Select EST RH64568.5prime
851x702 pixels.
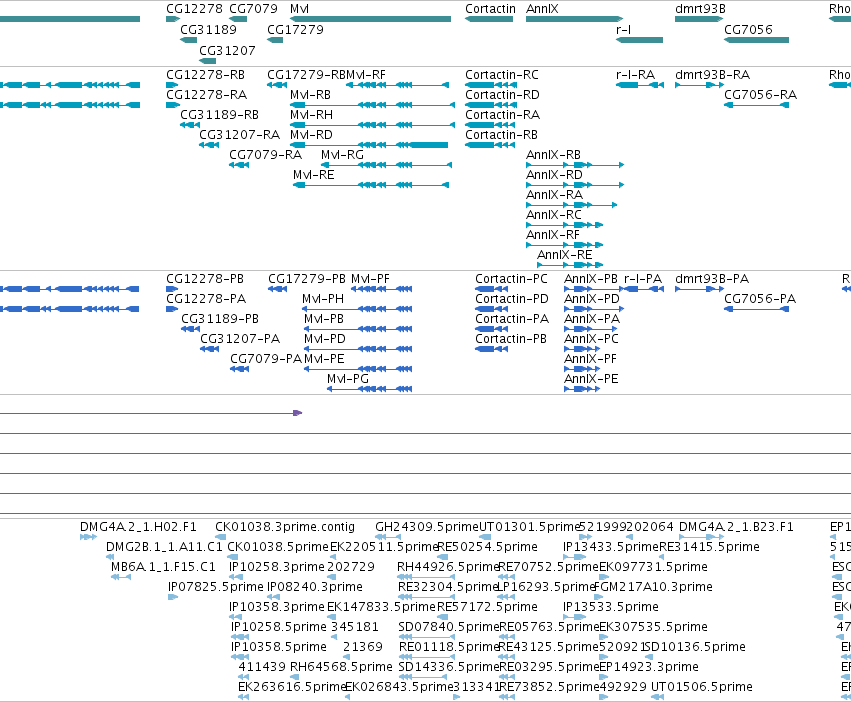[294, 677]
